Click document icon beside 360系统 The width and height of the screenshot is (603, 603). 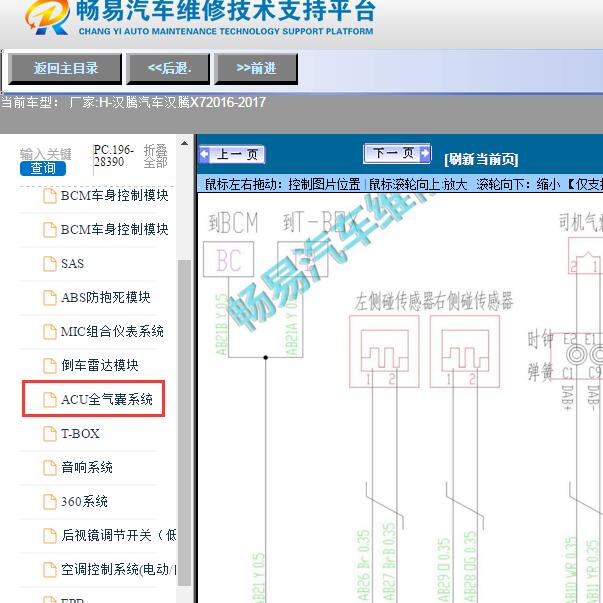[50, 501]
